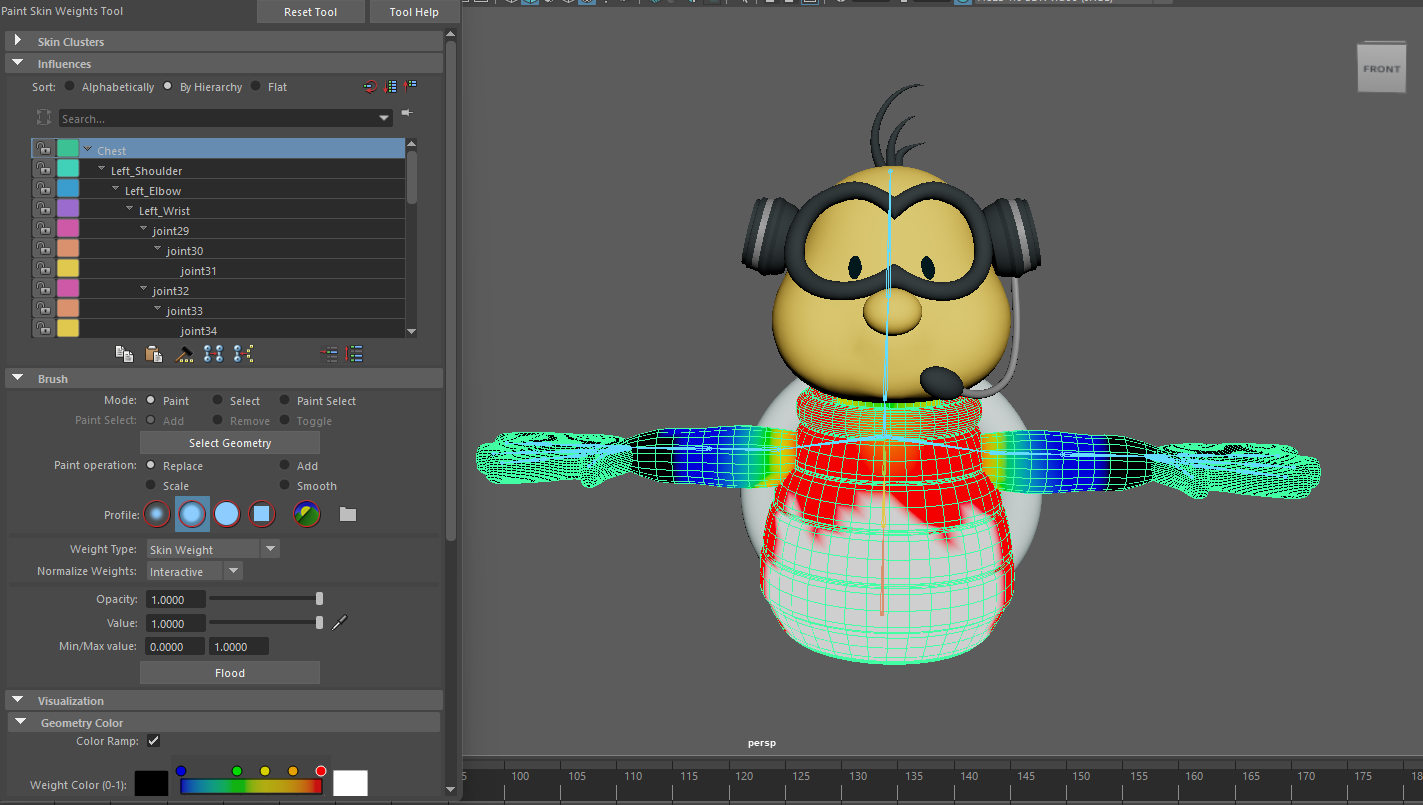Select the square brush profile

pos(262,514)
